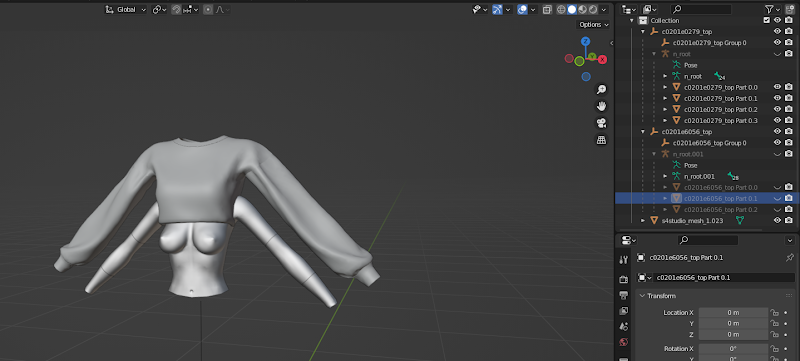
Task: Toggle the camera view icon
Action: (602, 123)
